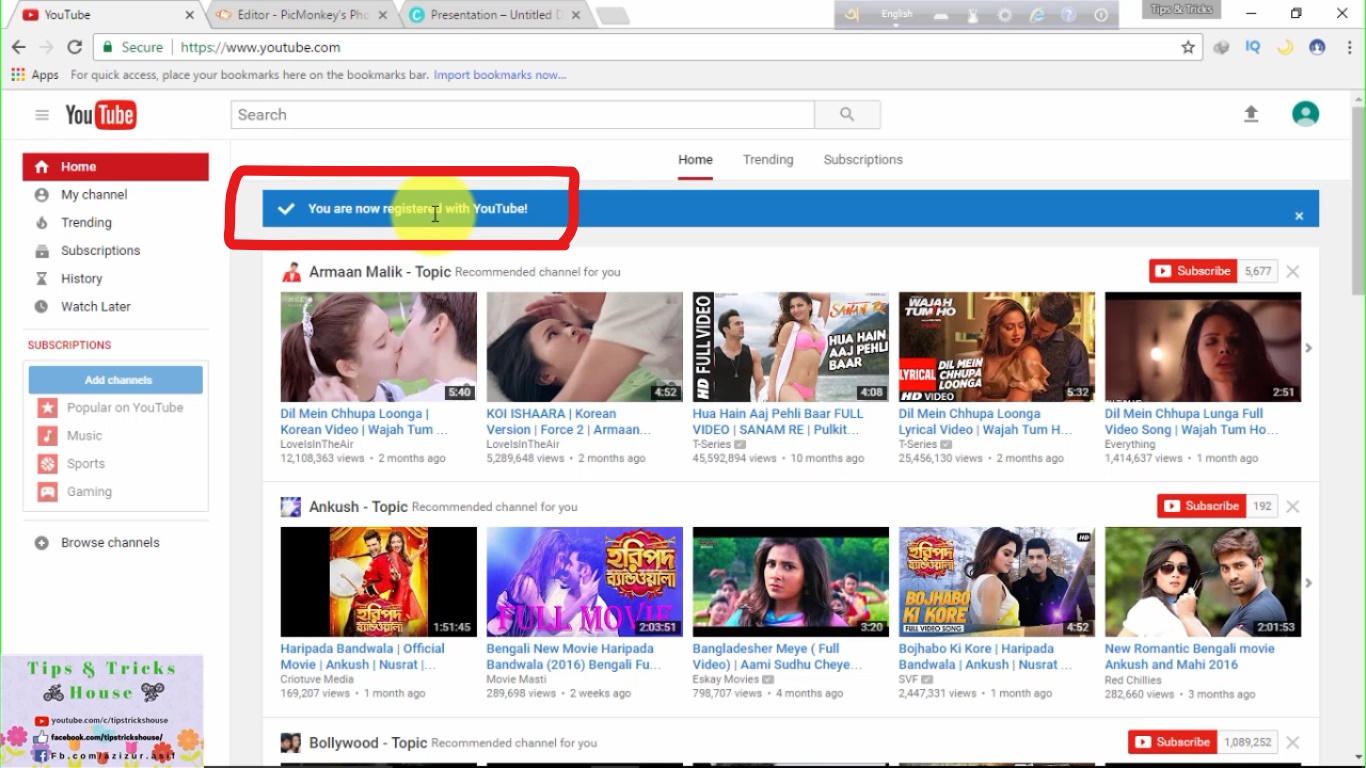Open the Apps bookmarks shortcut
Viewport: 1366px width, 768px height.
(x=35, y=75)
